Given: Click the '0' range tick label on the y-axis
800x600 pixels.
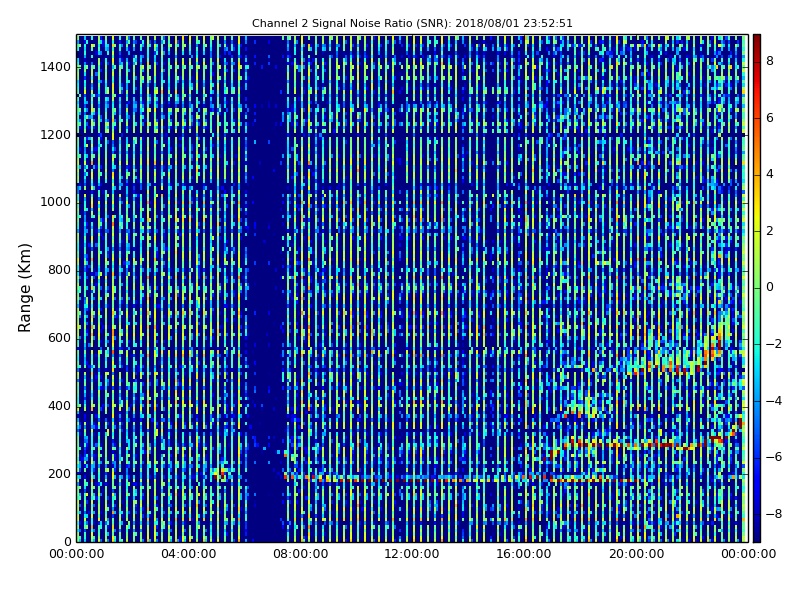Looking at the screenshot, I should pos(67,541).
